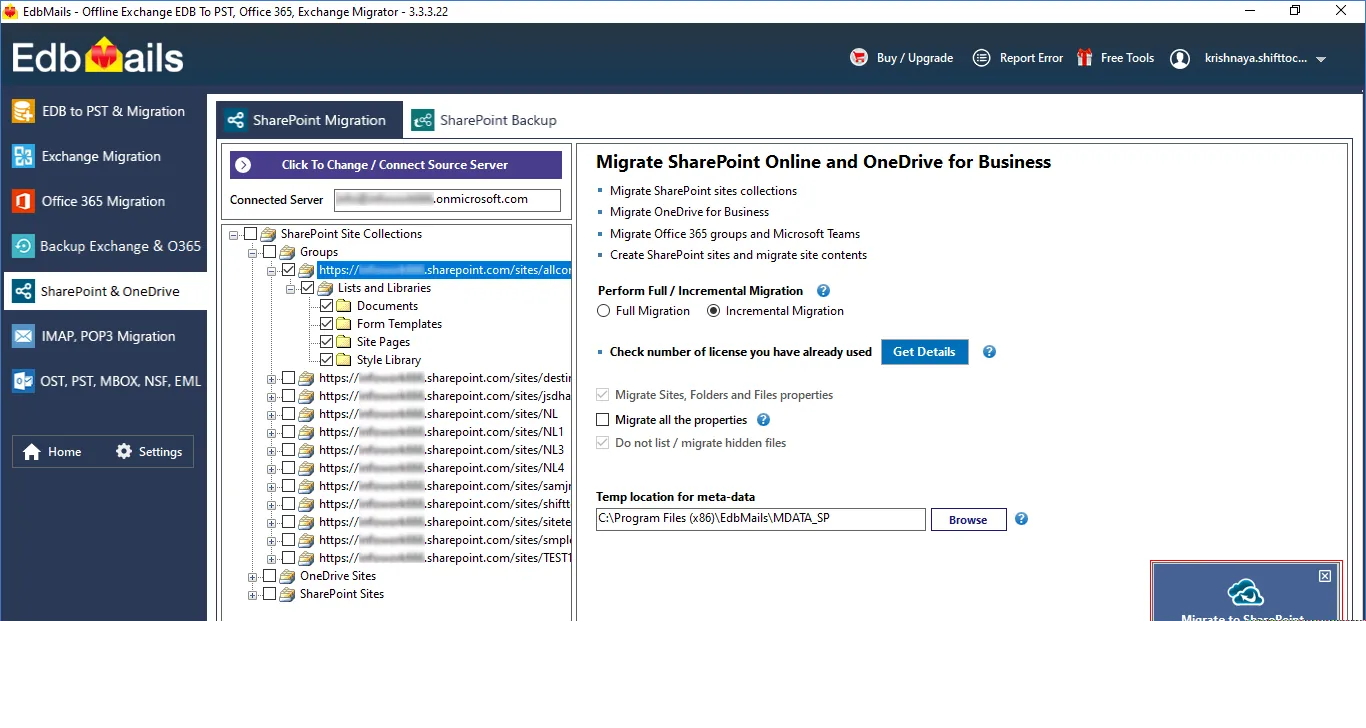Click the SharePoint & OneDrive share icon
Screen dimensions: 1366x728
[23, 291]
